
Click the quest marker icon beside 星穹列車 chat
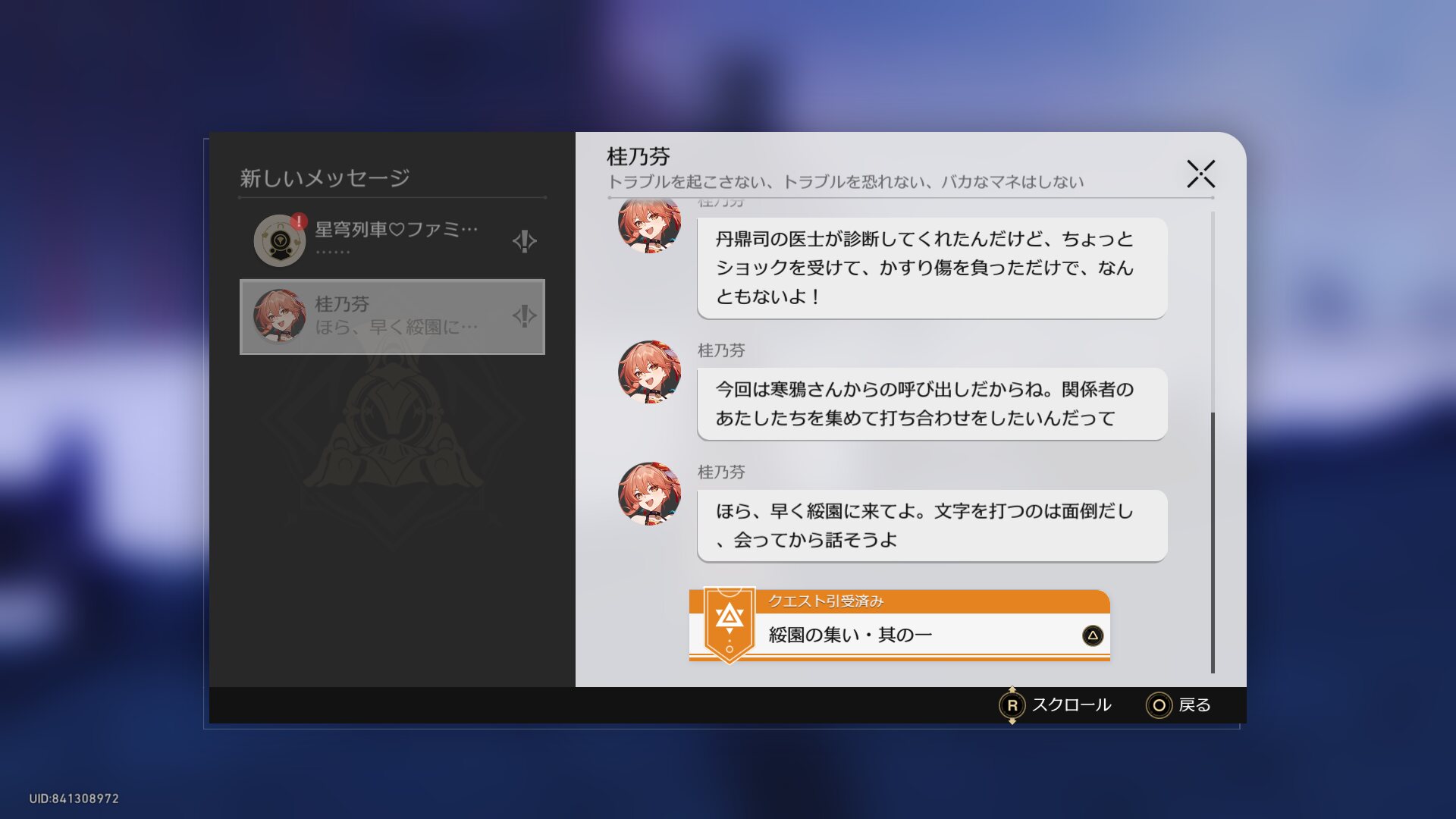[x=524, y=241]
